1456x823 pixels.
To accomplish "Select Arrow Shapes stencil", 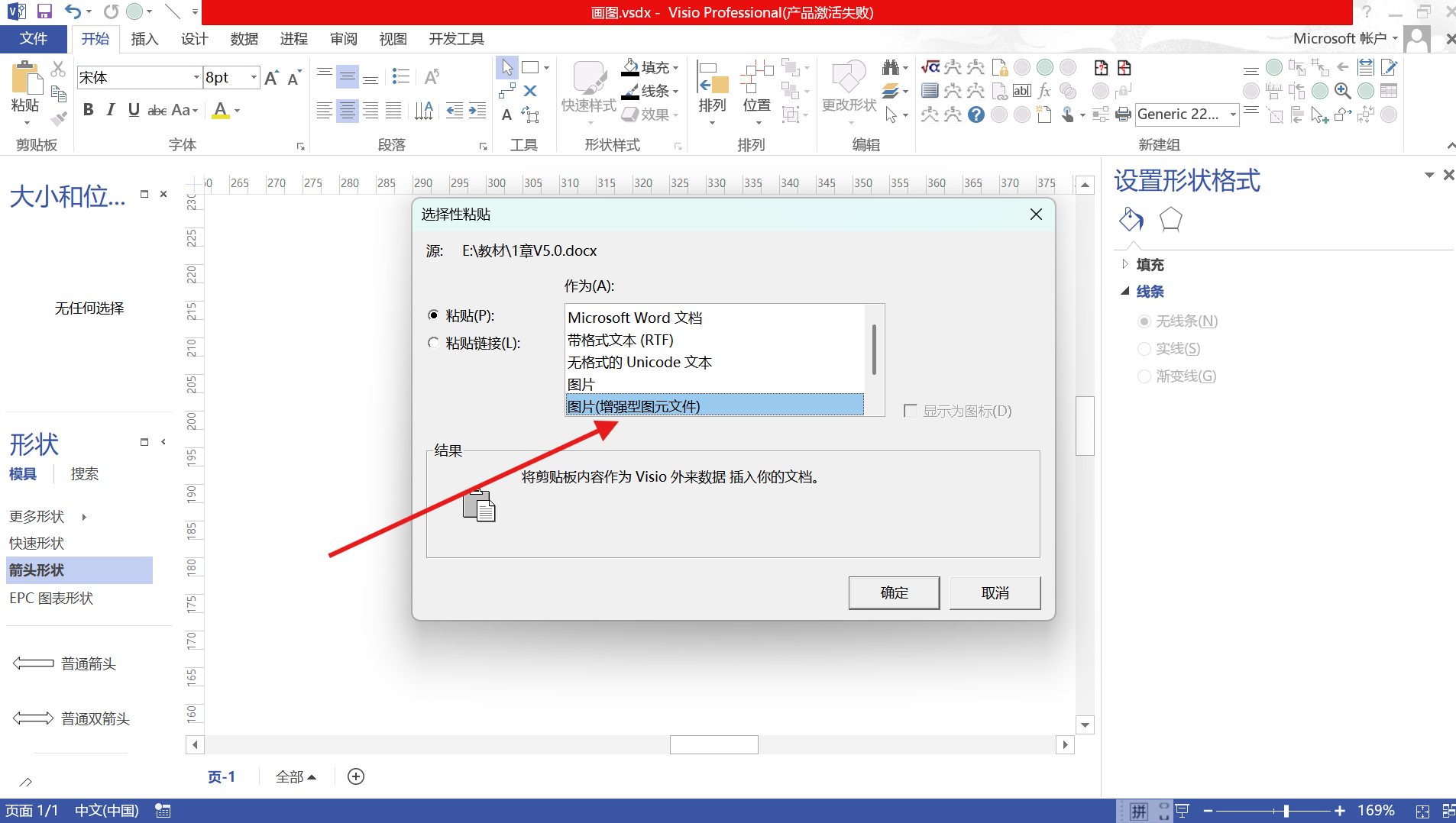I will pyautogui.click(x=79, y=570).
